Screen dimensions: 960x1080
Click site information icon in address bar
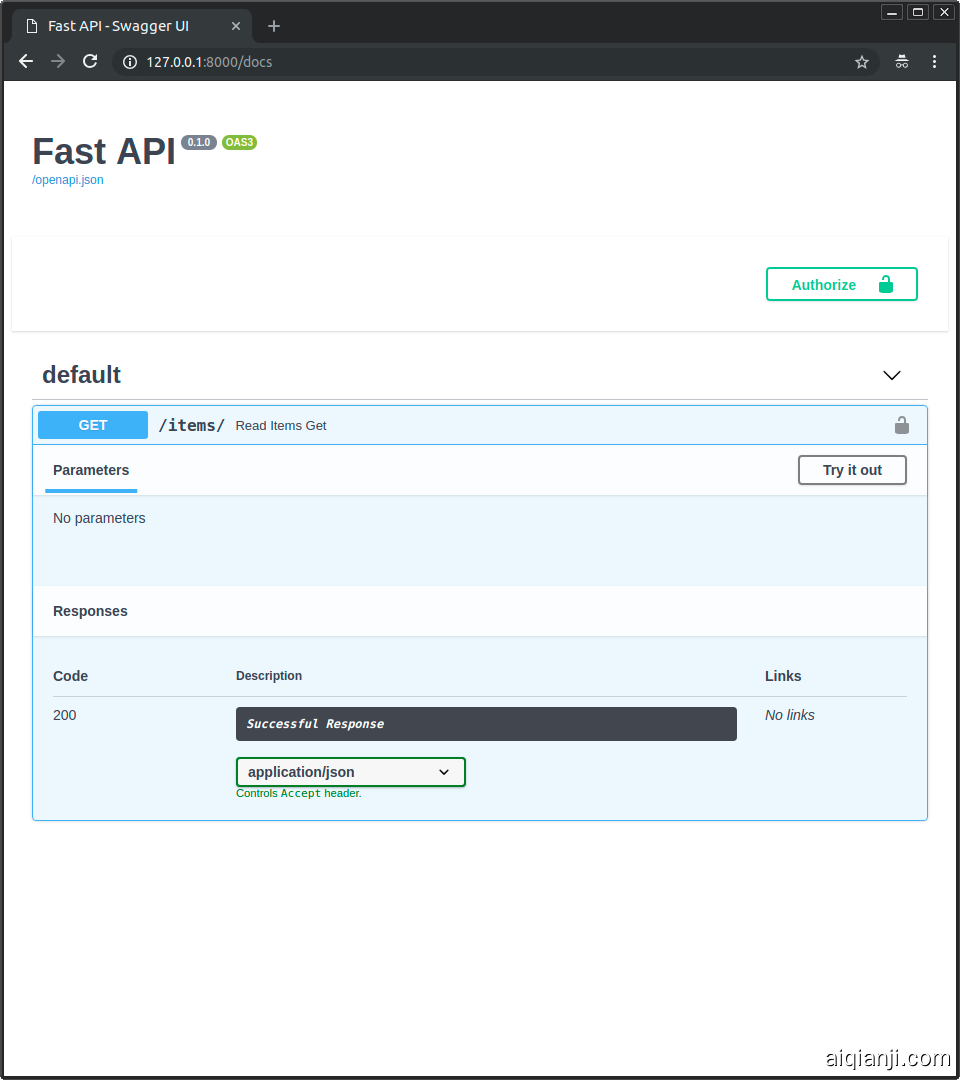click(129, 62)
